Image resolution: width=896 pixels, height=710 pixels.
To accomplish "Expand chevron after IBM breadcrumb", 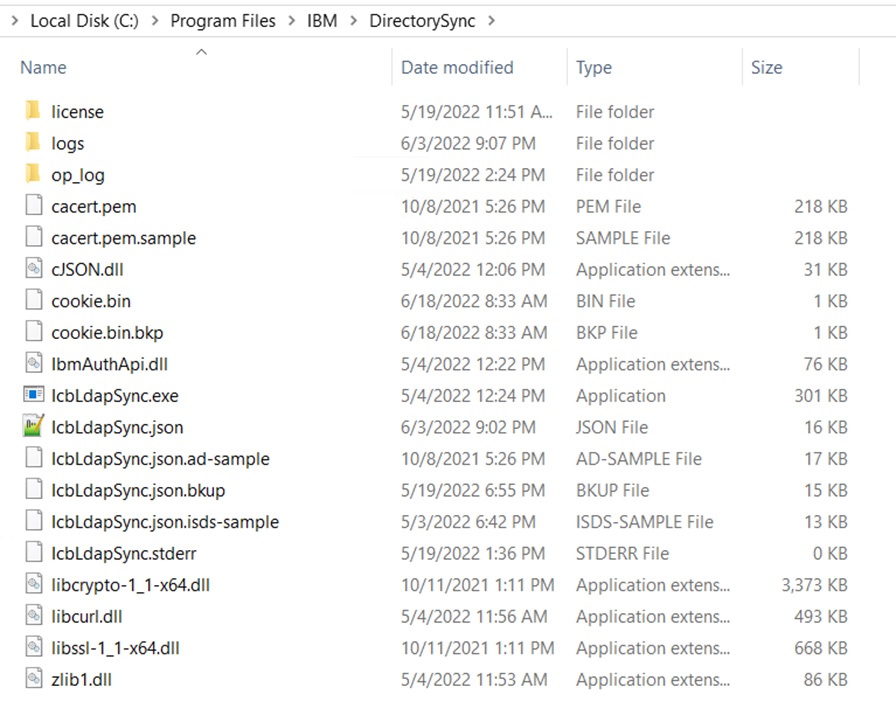I will [x=353, y=21].
